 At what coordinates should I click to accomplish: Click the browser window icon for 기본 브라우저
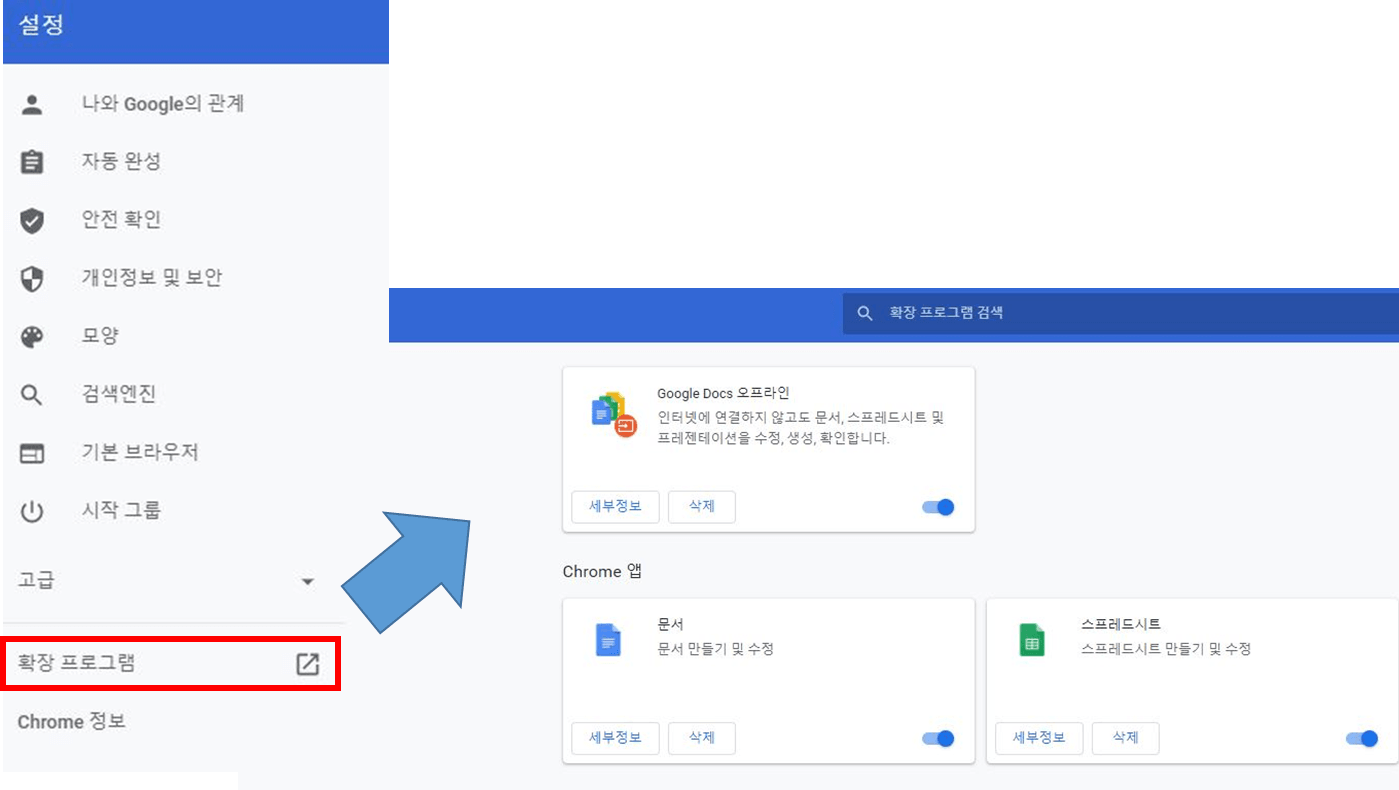(32, 454)
